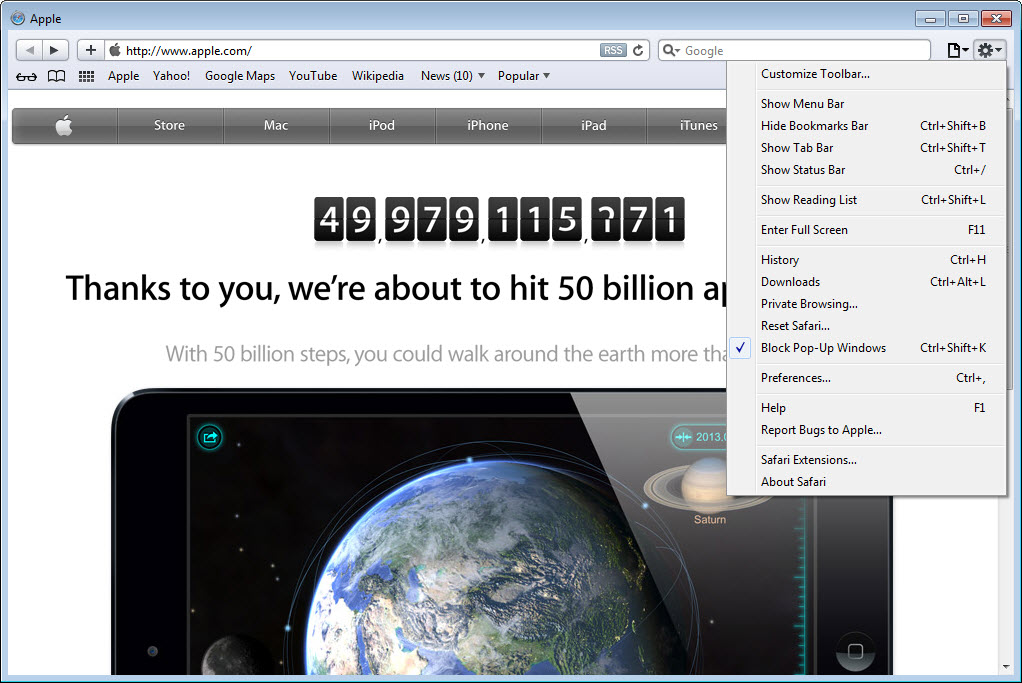
Task: Click scrollbar down arrow
Action: pyautogui.click(x=1007, y=667)
